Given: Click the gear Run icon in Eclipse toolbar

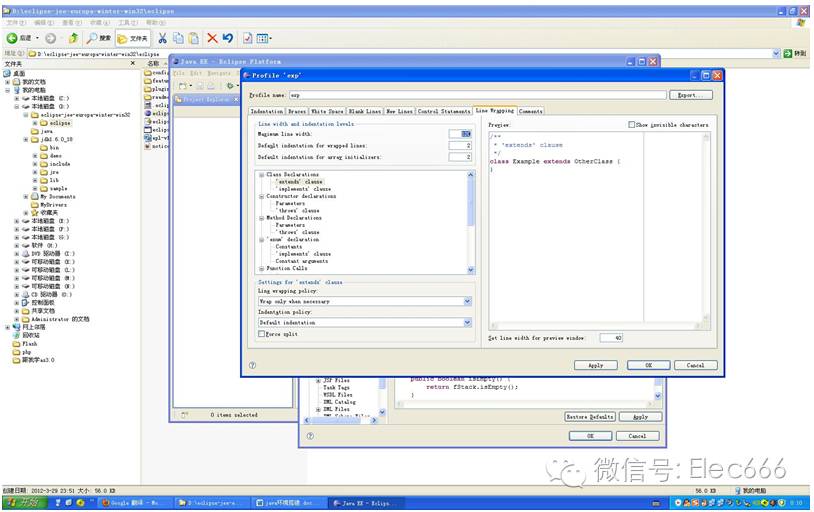Looking at the screenshot, I should pos(230,86).
